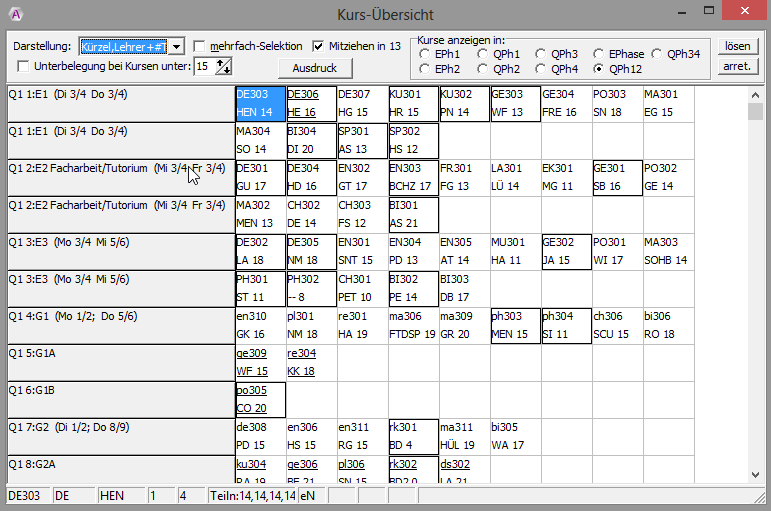The width and height of the screenshot is (771, 511).
Task: Select course cell BI303 DB 17
Action: tap(465, 289)
